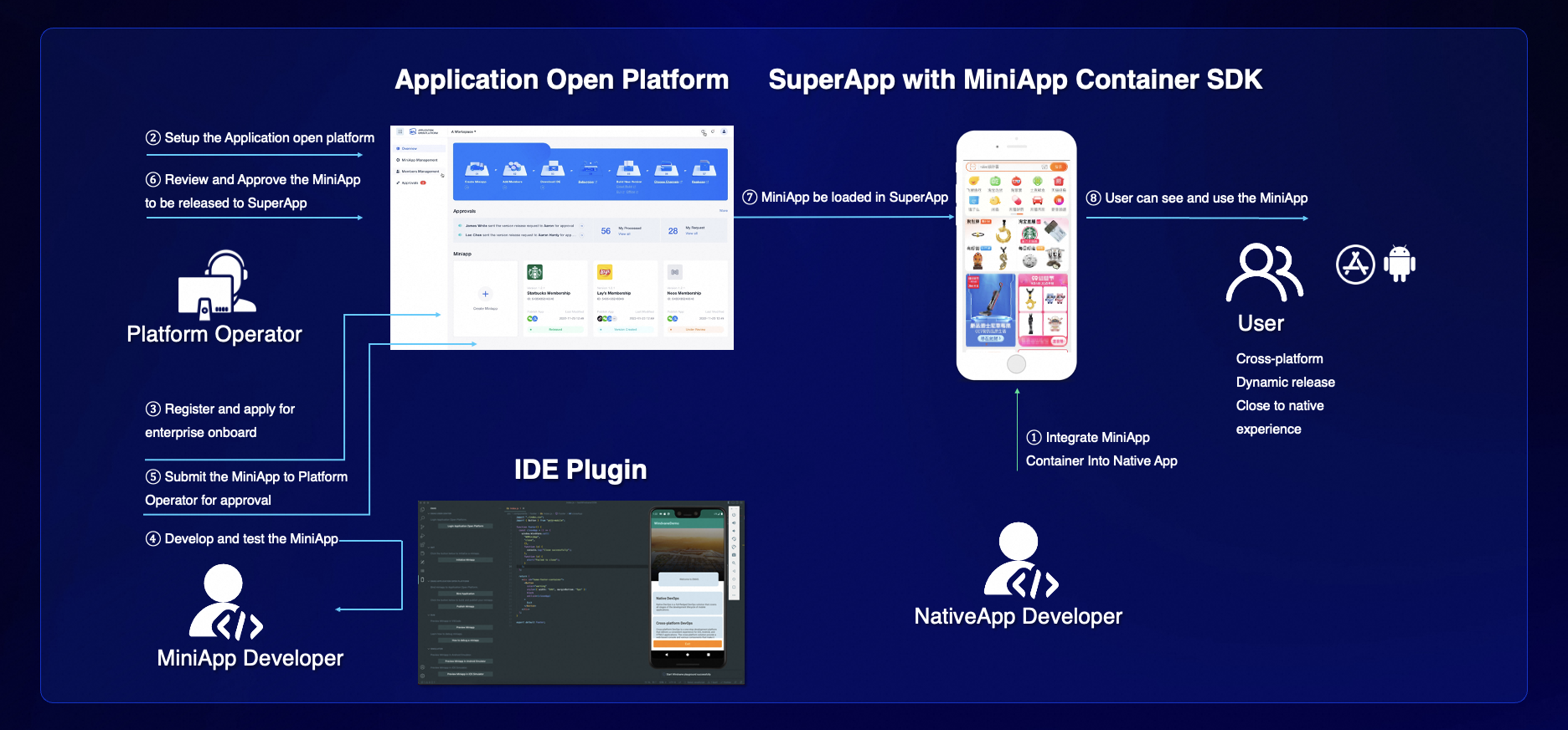Viewport: 1568px width, 730px height.
Task: Click the power icon in emulator toolbar
Action: [734, 515]
